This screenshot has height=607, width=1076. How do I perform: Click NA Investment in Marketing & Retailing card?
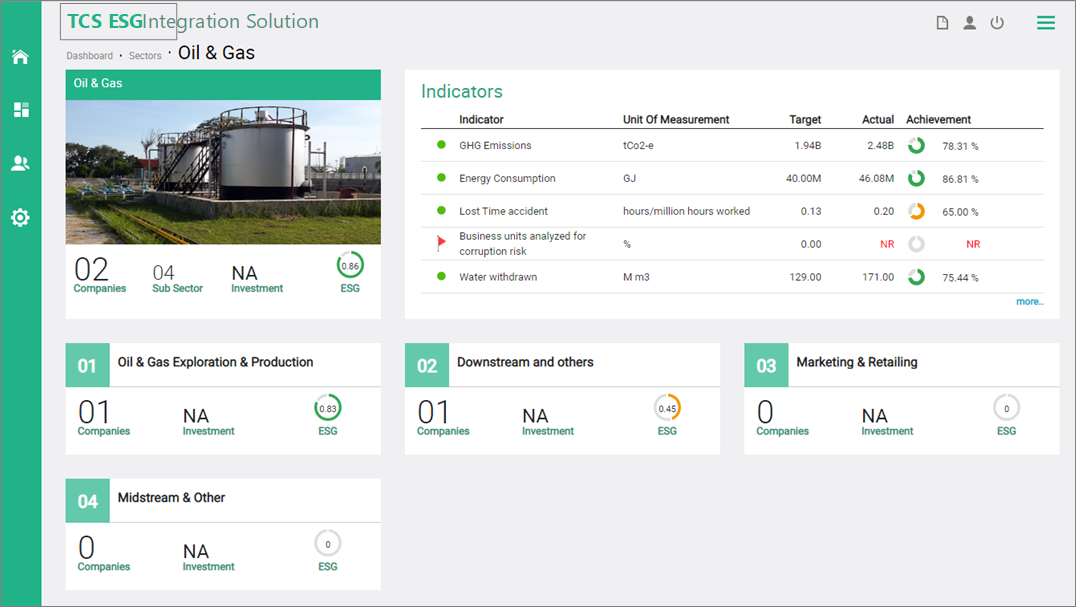(887, 422)
